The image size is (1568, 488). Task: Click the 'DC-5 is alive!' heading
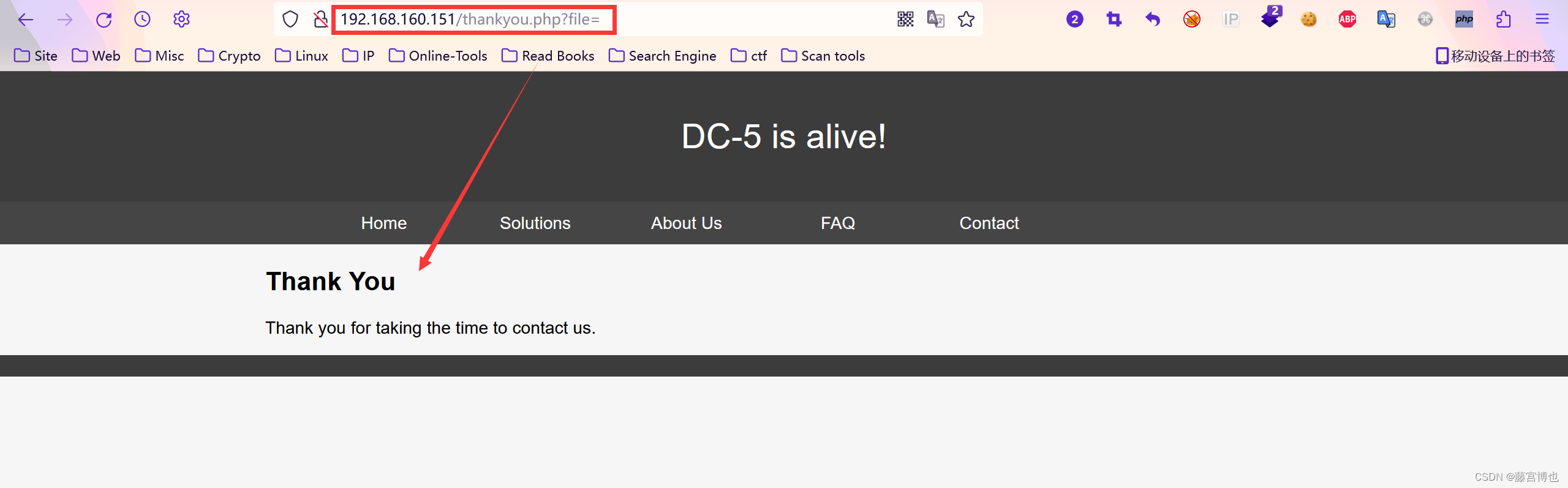click(x=784, y=136)
